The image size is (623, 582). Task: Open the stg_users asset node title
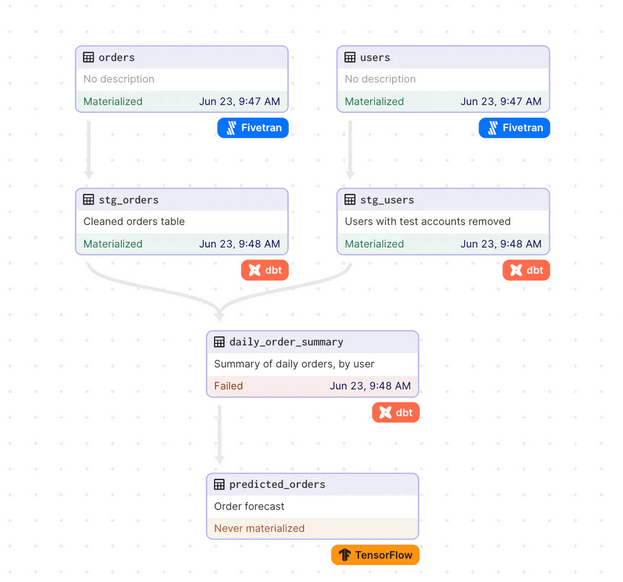coord(387,200)
